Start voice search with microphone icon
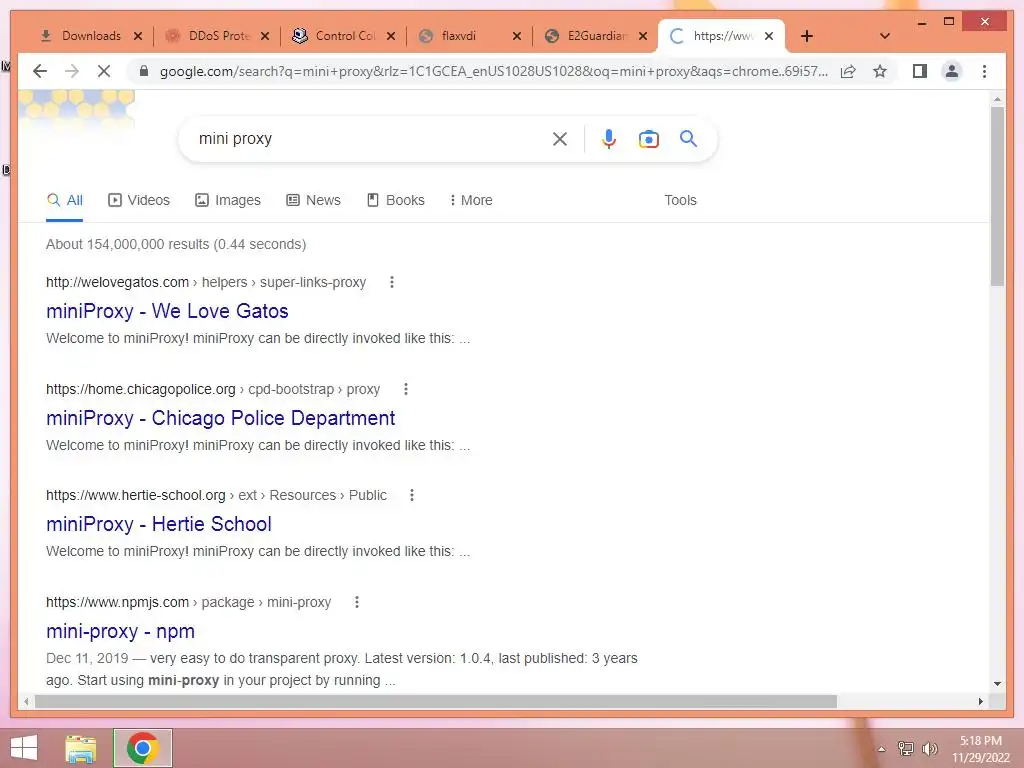The image size is (1024, 768). (609, 138)
